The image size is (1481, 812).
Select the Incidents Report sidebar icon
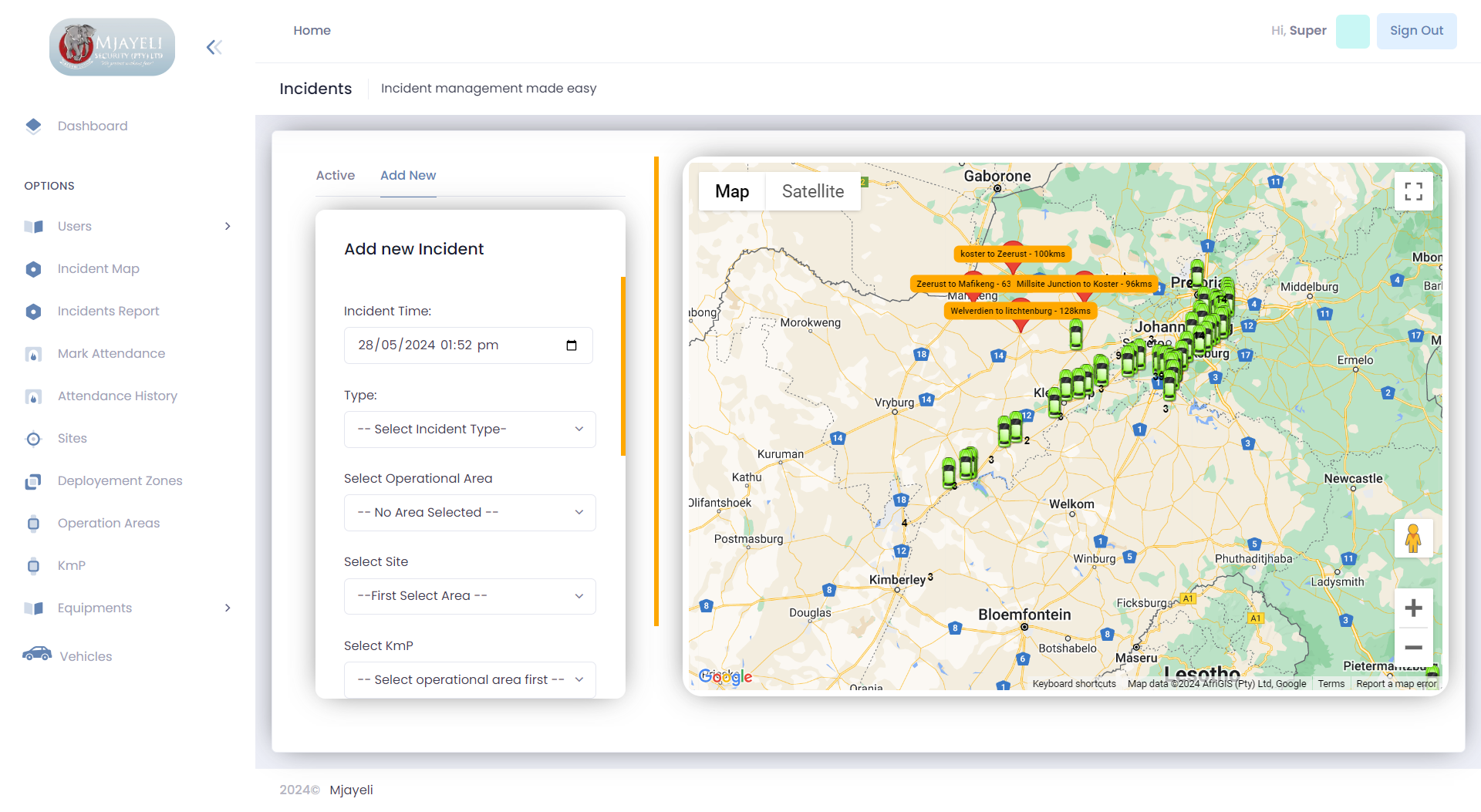33,311
